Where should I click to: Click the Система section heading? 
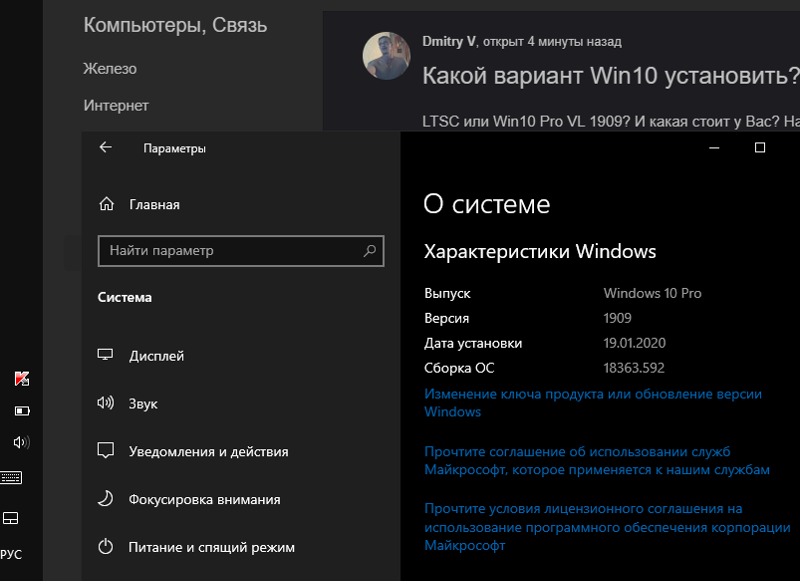[124, 297]
